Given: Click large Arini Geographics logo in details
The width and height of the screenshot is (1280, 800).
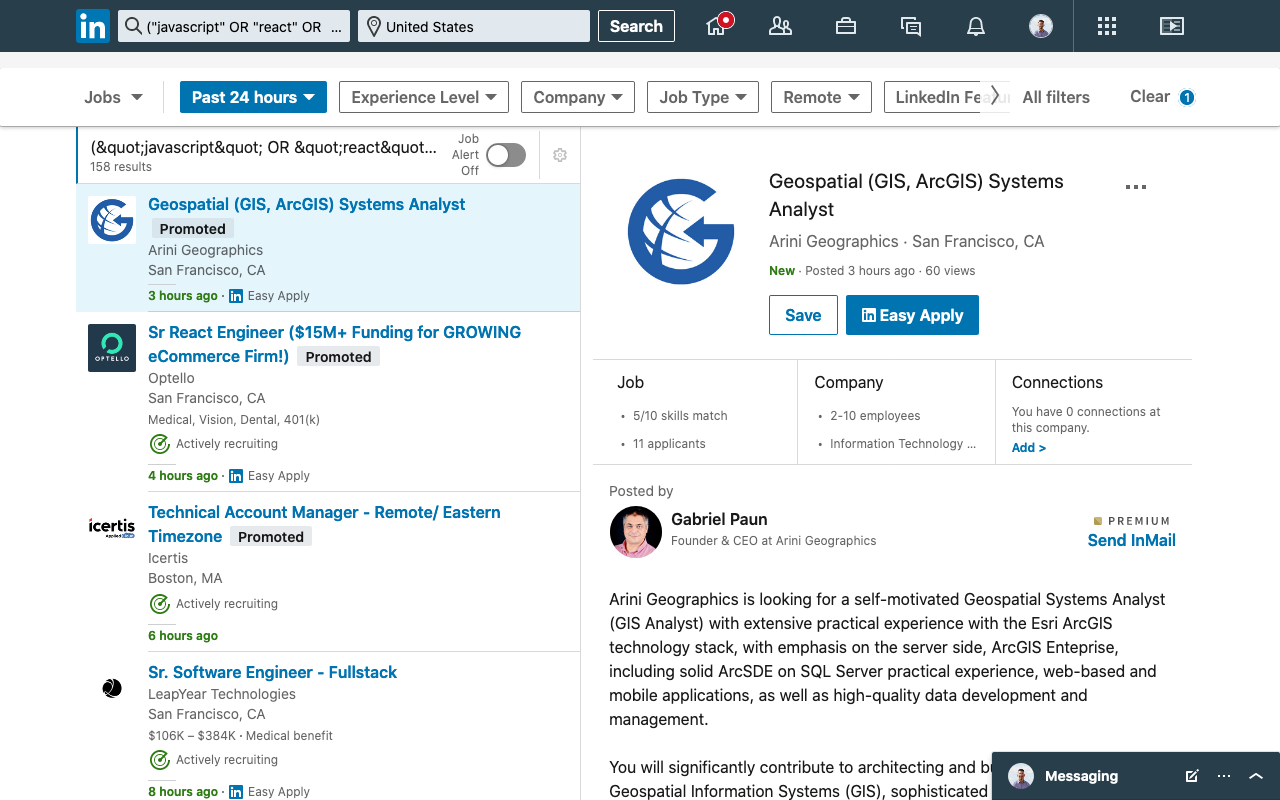Looking at the screenshot, I should (x=681, y=232).
